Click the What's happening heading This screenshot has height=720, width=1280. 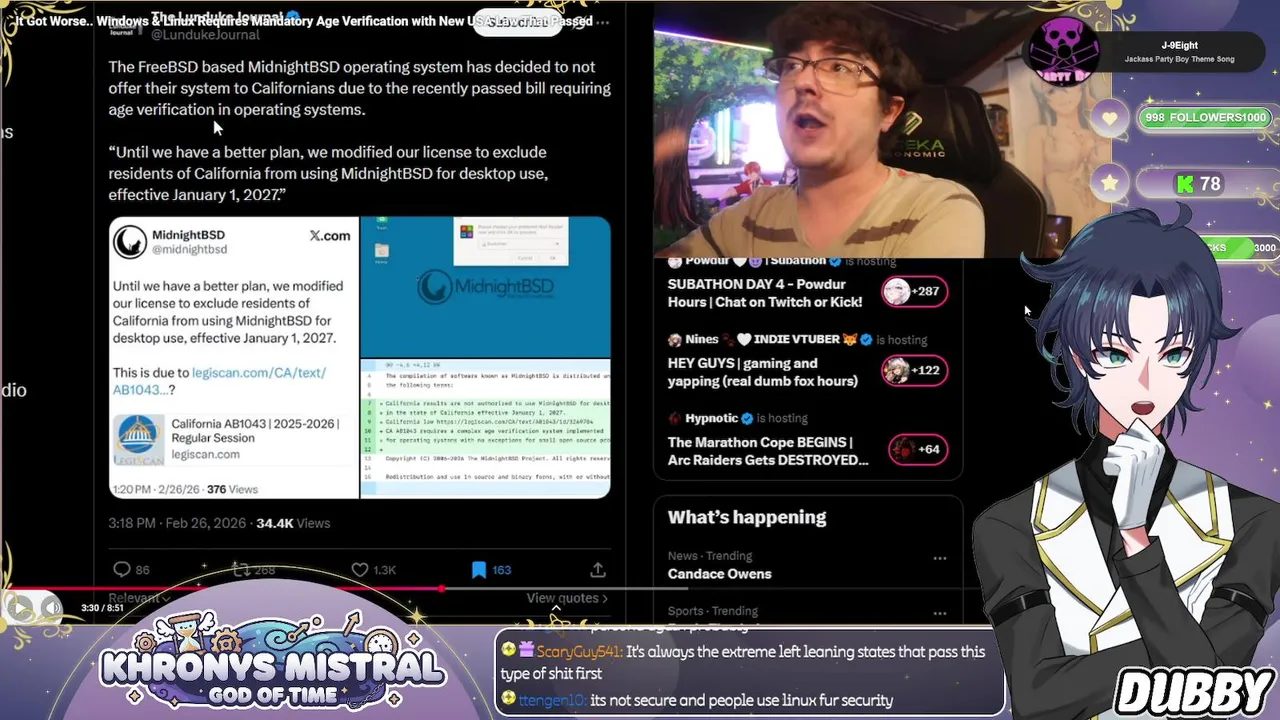[747, 517]
